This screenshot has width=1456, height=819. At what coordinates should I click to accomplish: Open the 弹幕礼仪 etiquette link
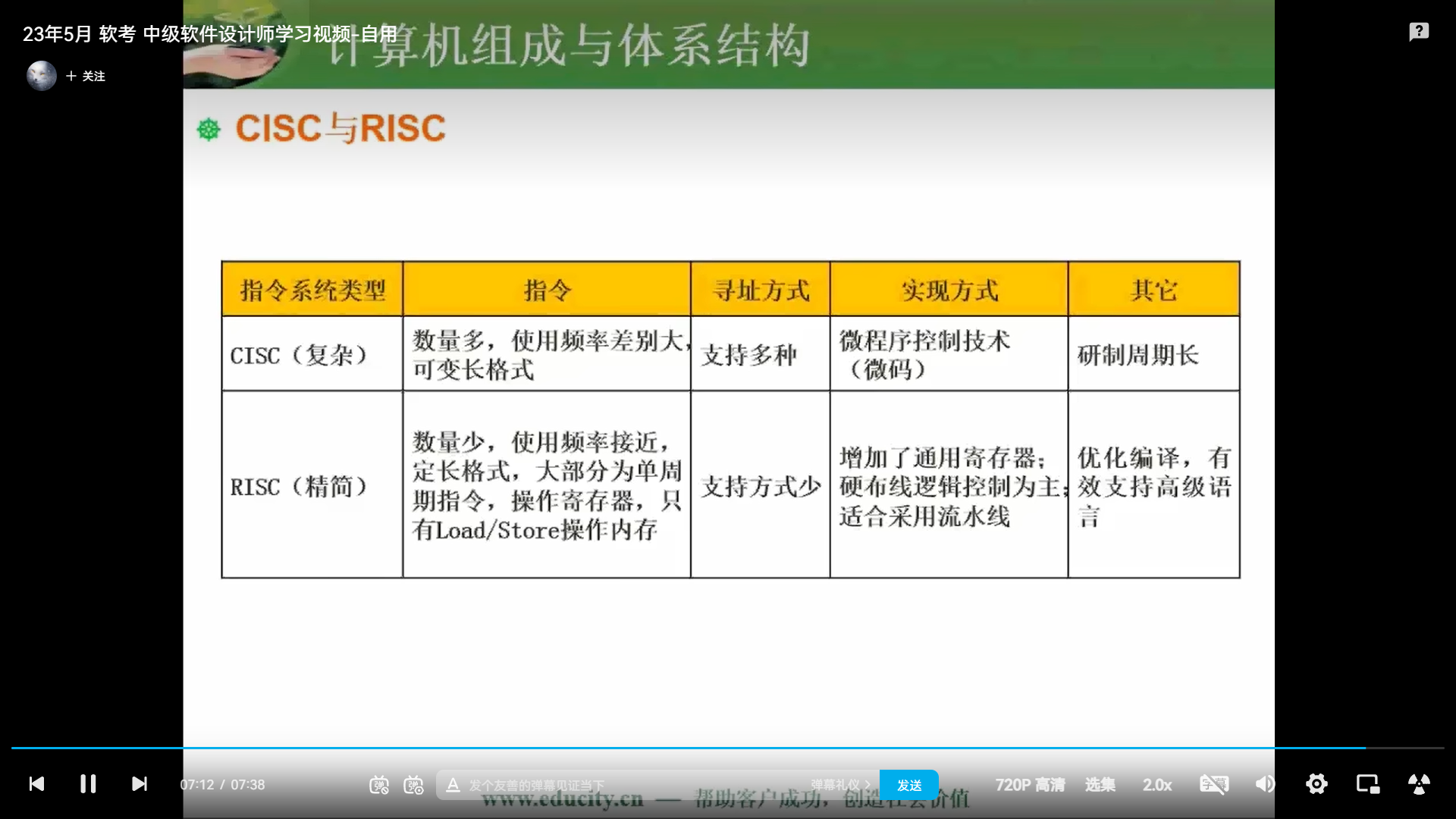click(x=840, y=785)
